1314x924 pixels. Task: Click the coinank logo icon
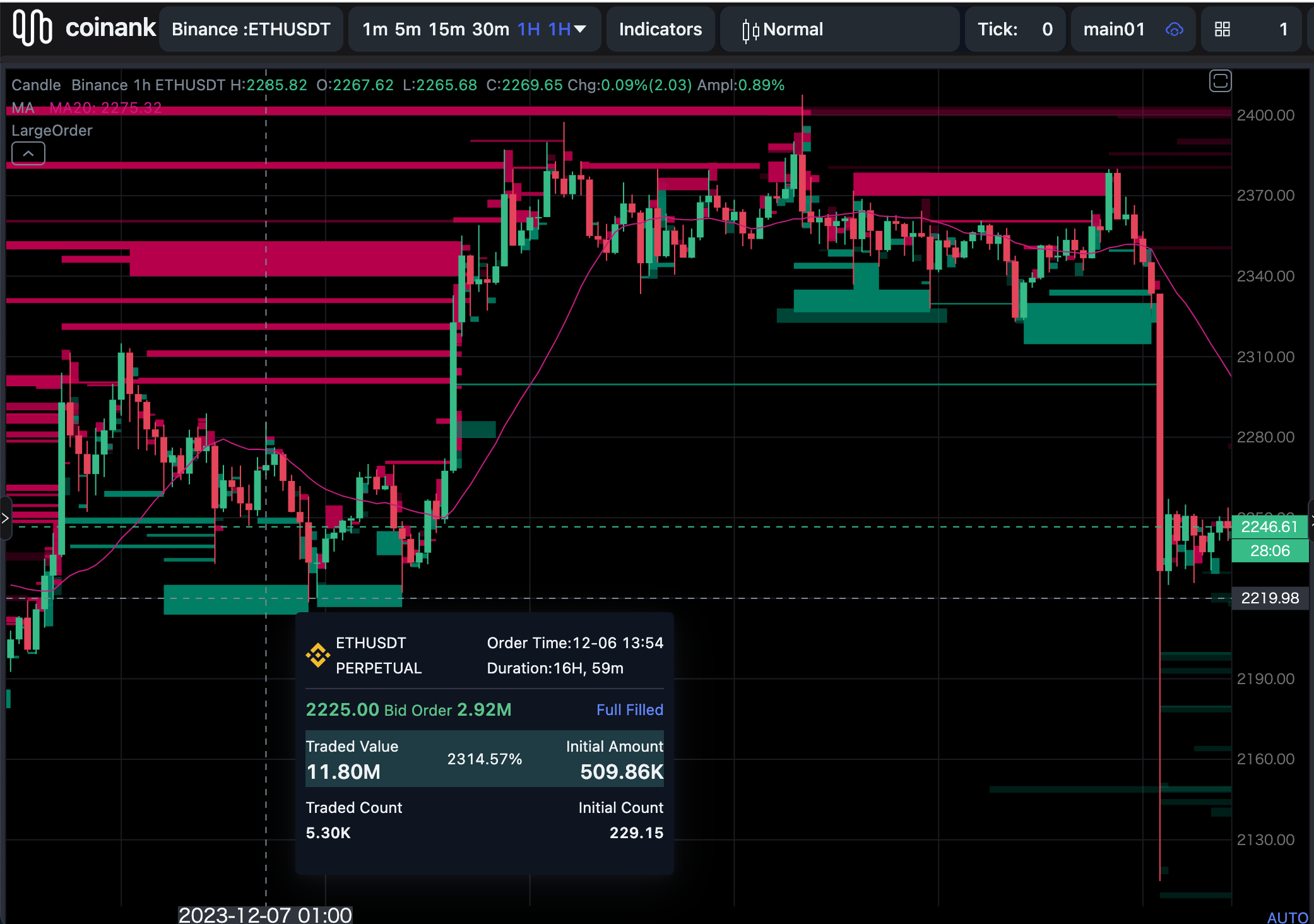[33, 28]
